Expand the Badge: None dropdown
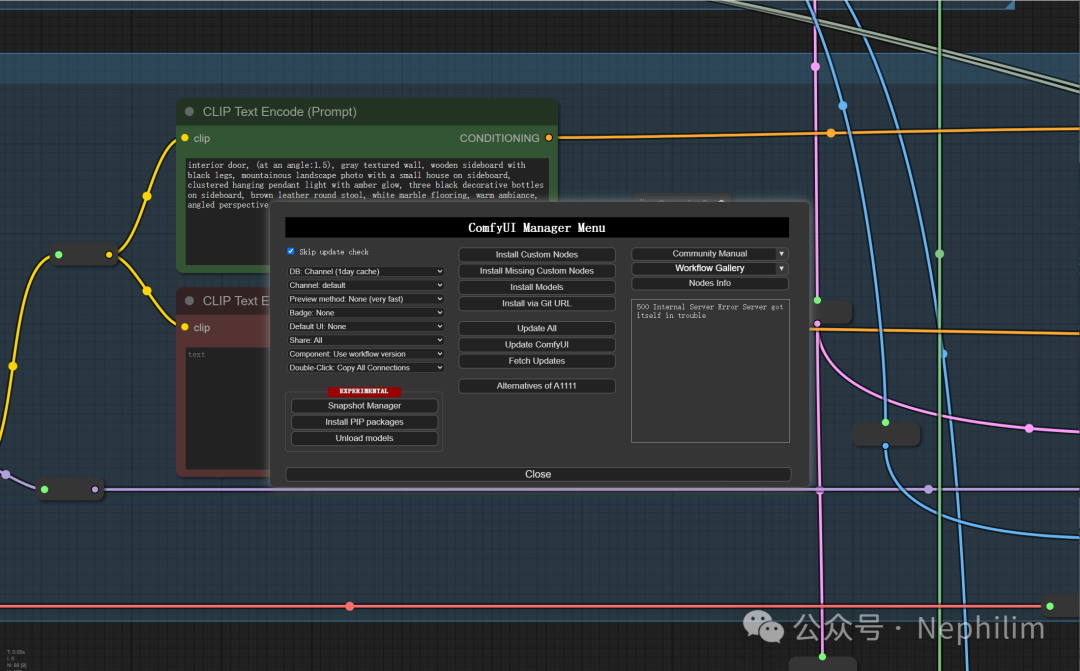The image size is (1080, 671). [366, 312]
